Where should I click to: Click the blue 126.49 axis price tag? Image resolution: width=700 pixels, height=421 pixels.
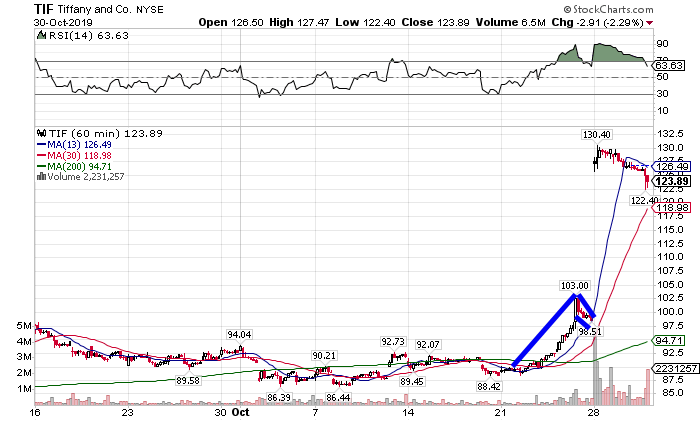(671, 167)
